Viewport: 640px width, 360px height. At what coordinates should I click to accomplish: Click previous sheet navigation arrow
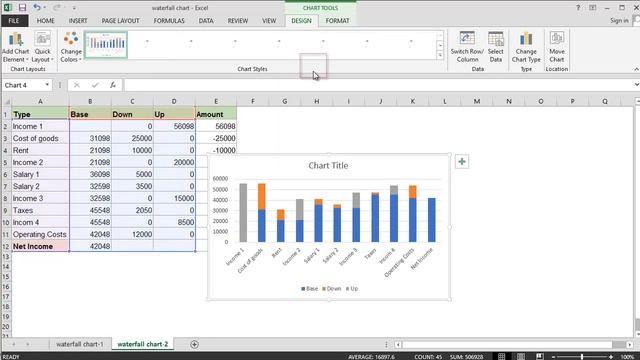point(13,344)
